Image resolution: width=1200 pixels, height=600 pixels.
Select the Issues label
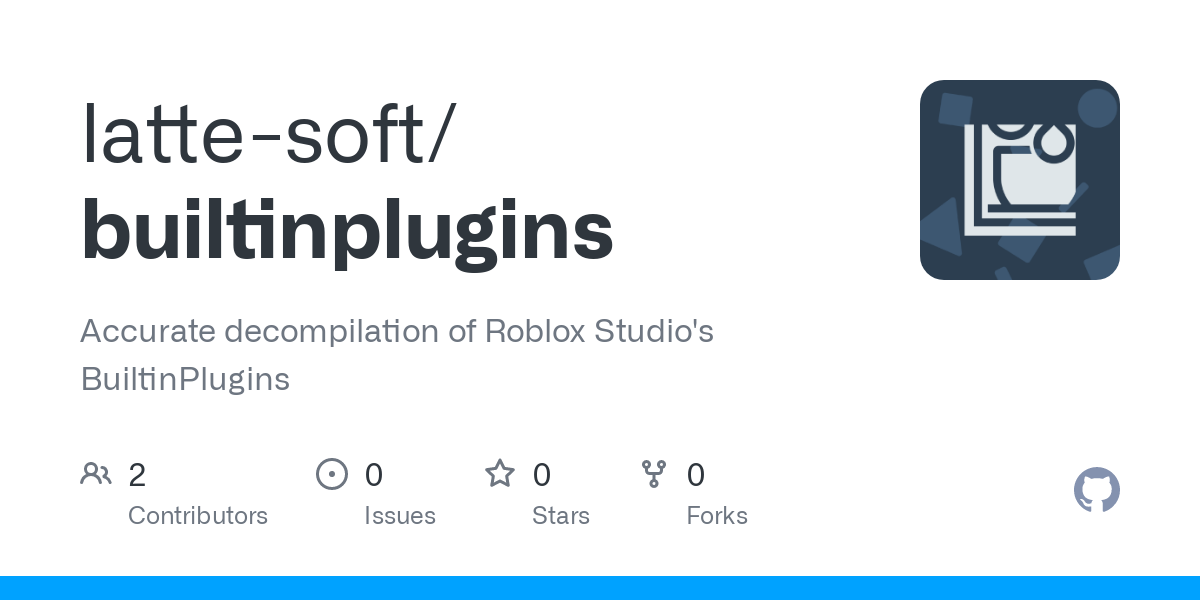pos(400,516)
